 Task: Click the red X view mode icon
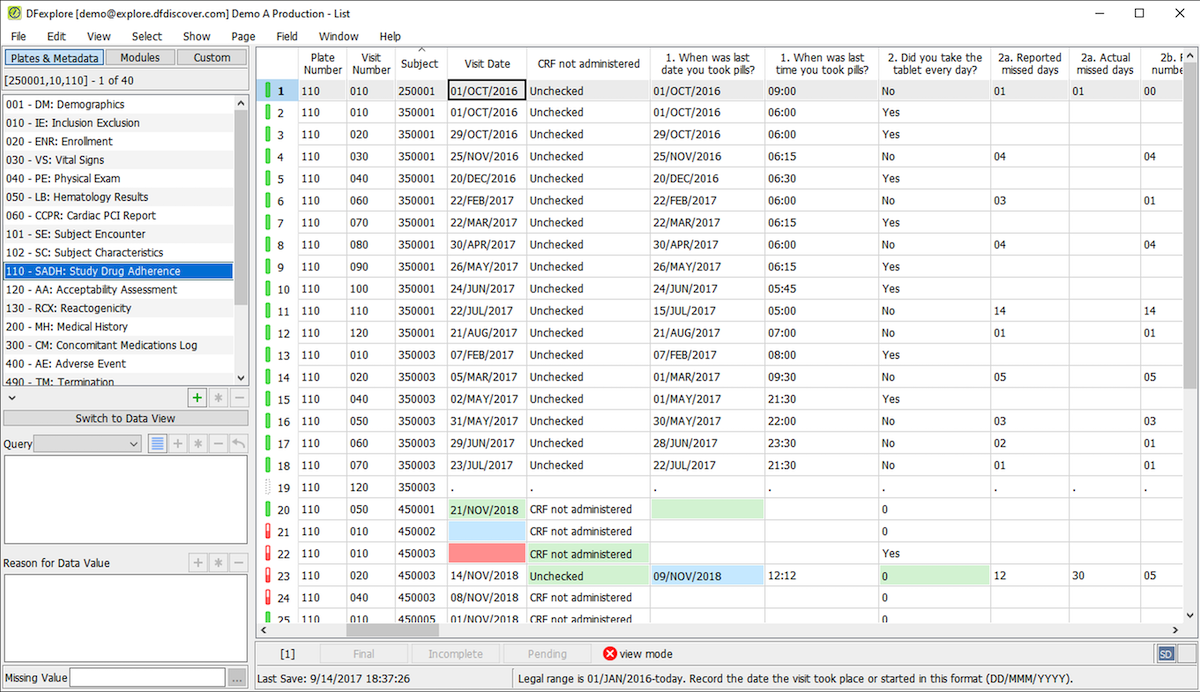610,654
